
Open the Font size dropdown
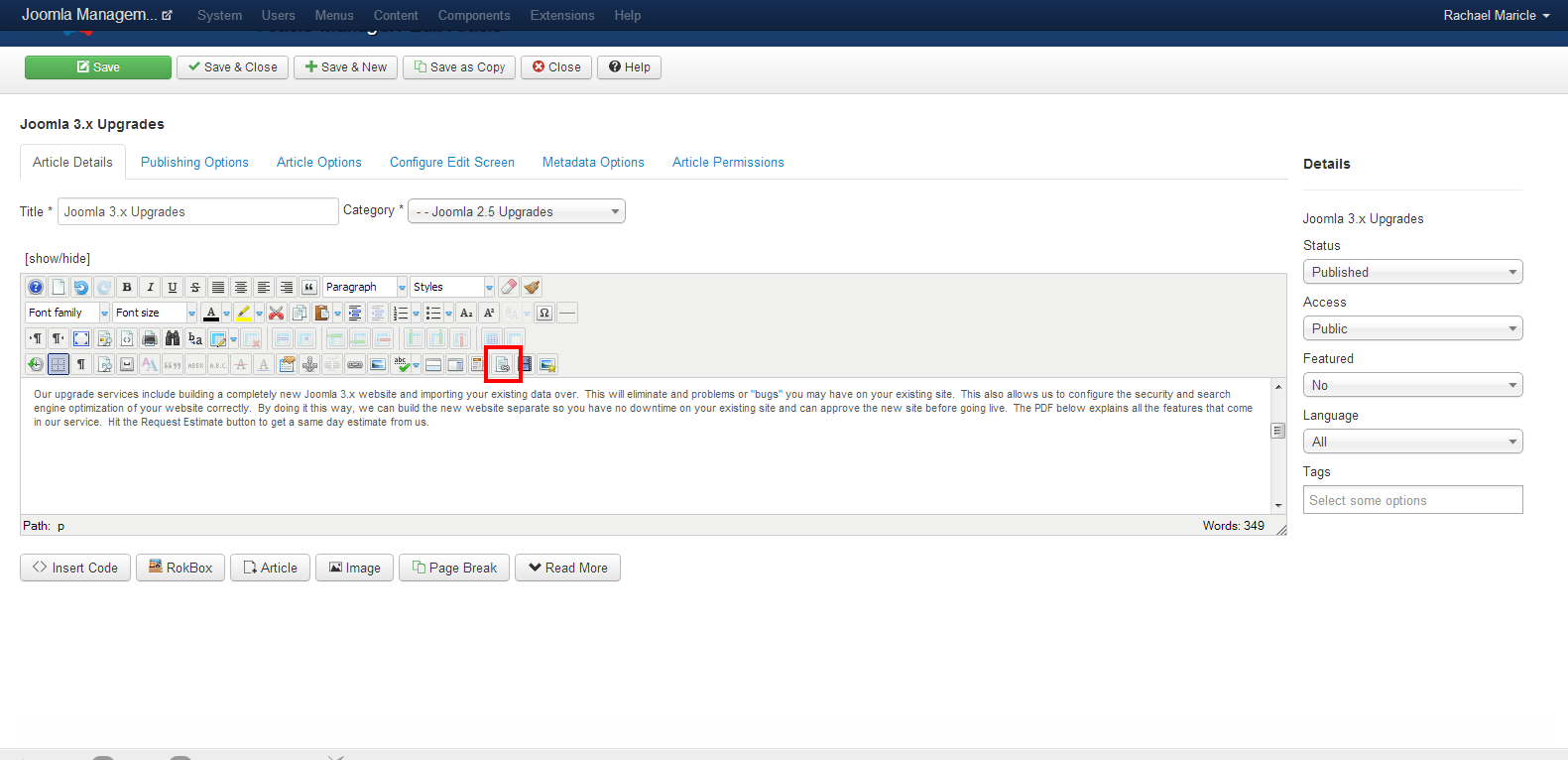pyautogui.click(x=155, y=313)
